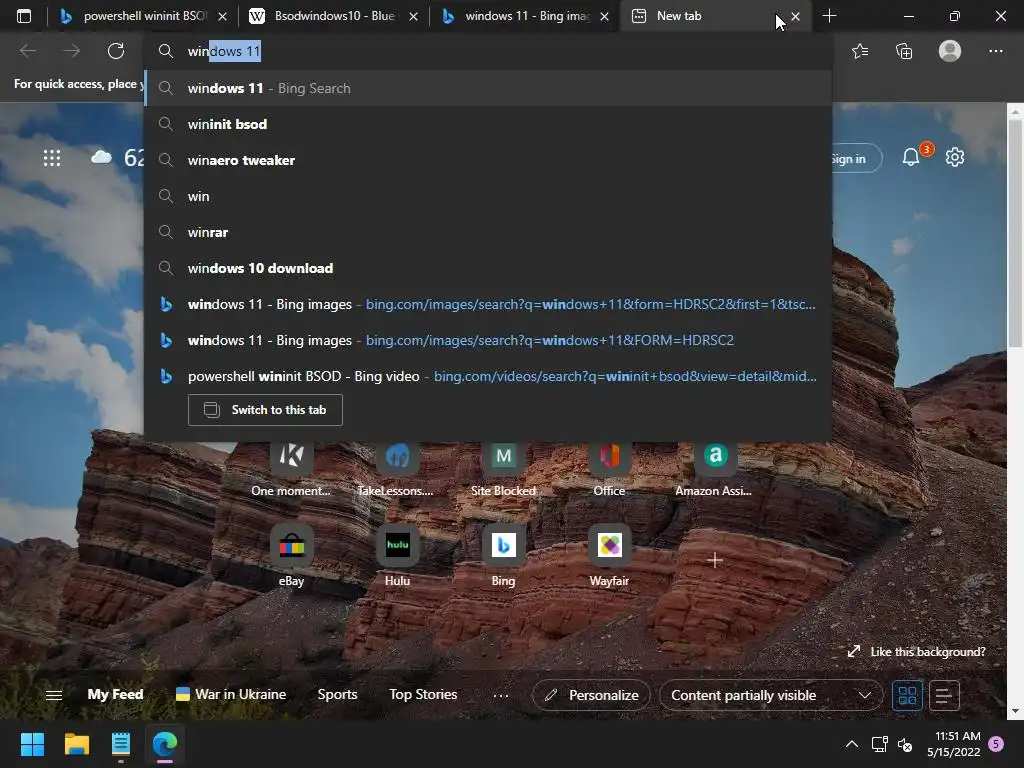
Task: Show hidden system tray icons
Action: (x=852, y=744)
